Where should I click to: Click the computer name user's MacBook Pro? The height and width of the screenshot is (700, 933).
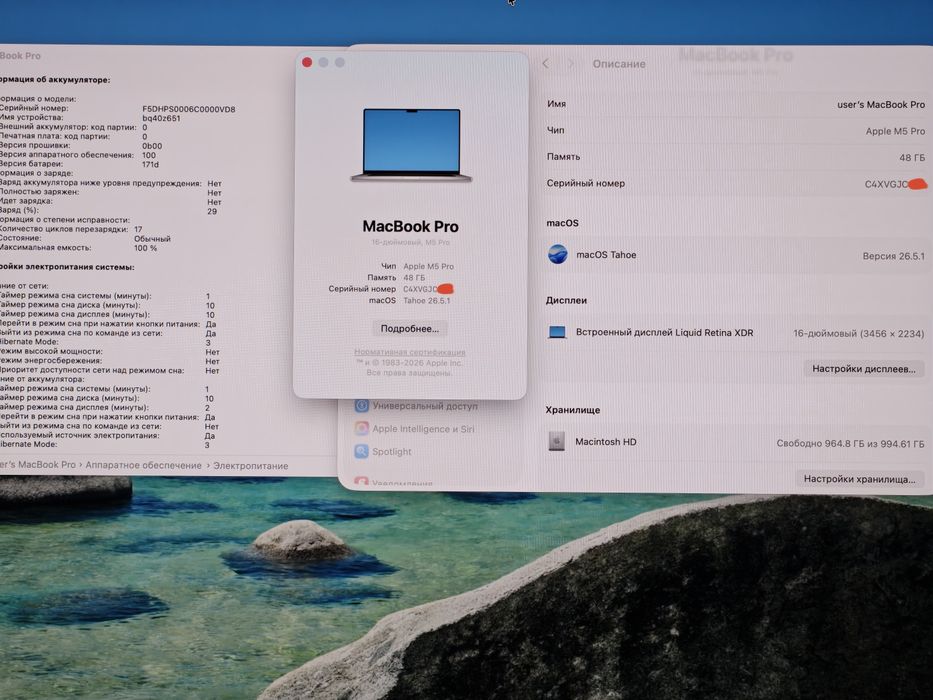881,105
